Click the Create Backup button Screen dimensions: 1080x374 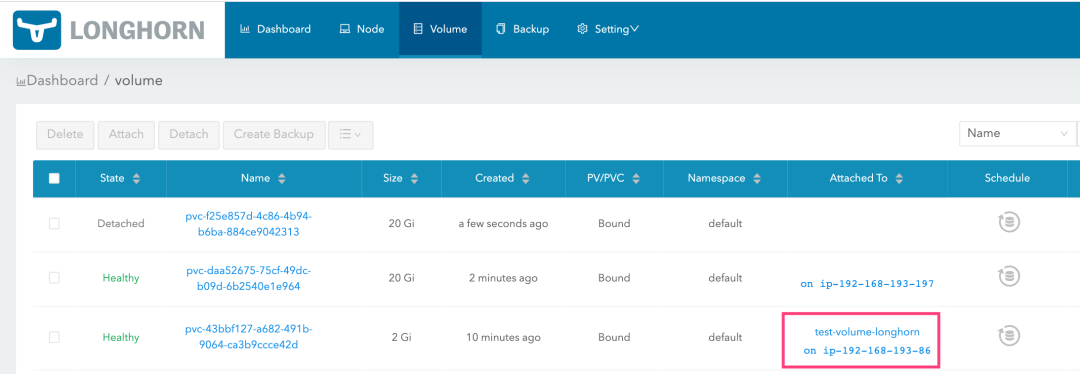tap(273, 134)
